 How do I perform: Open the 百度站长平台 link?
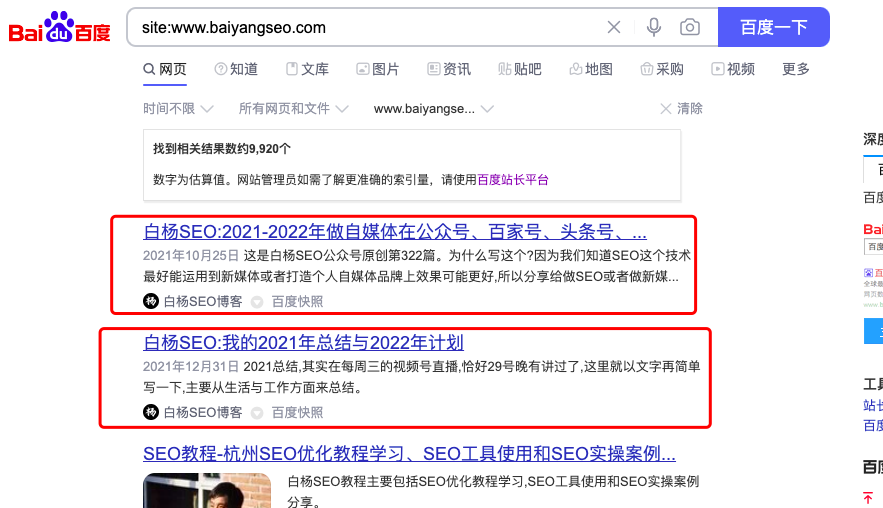click(x=513, y=180)
